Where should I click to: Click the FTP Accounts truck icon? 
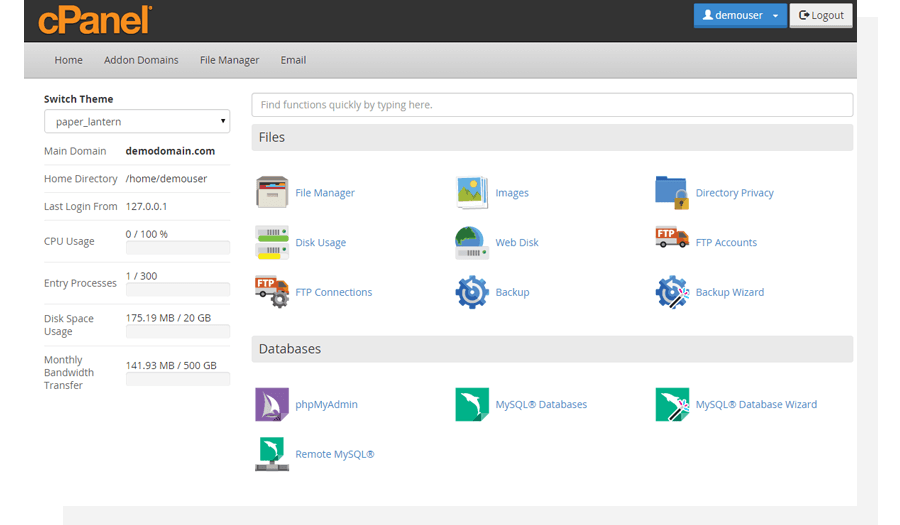(x=672, y=238)
